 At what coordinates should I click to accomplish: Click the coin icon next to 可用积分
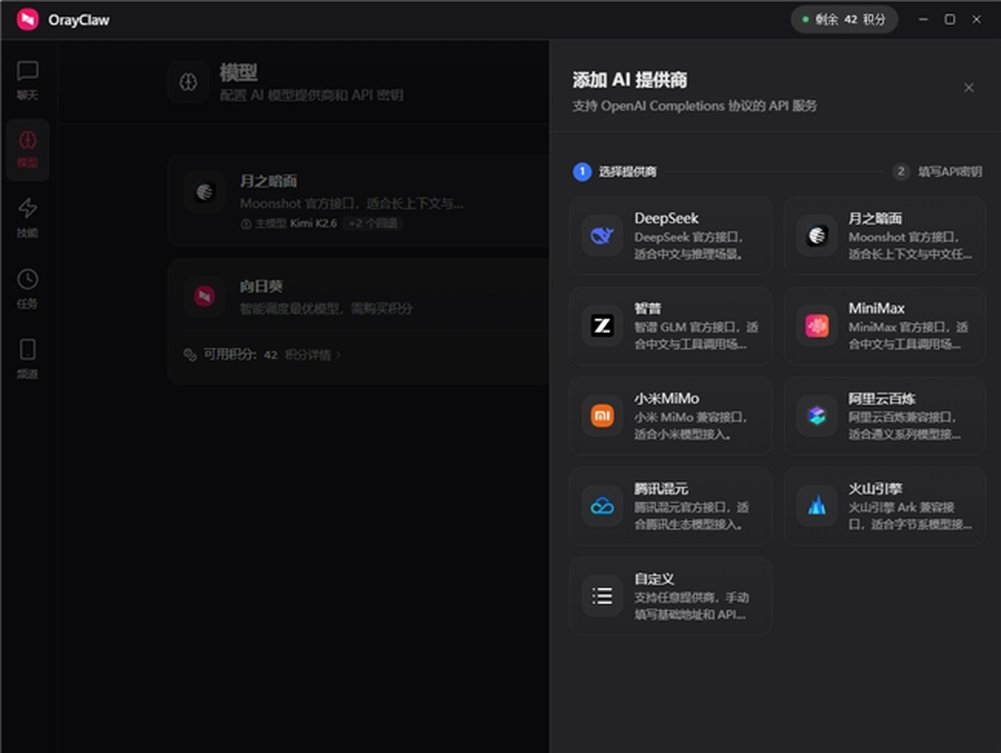click(190, 354)
